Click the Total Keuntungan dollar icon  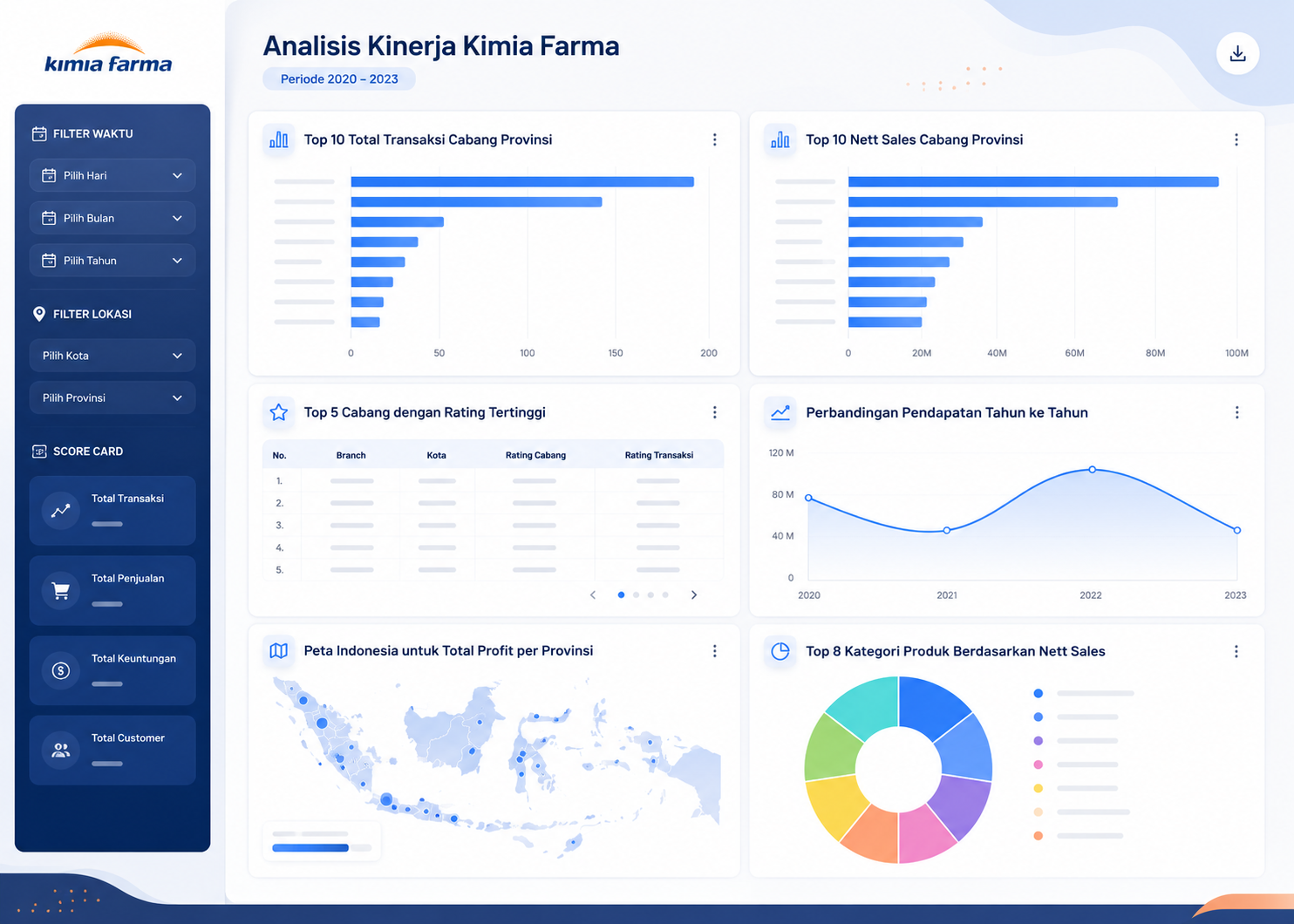61,670
